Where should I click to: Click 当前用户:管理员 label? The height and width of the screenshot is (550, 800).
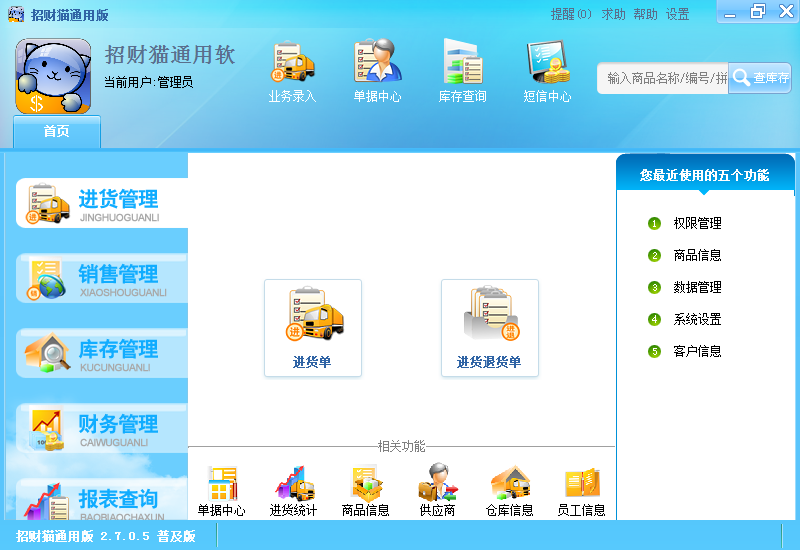click(x=148, y=82)
